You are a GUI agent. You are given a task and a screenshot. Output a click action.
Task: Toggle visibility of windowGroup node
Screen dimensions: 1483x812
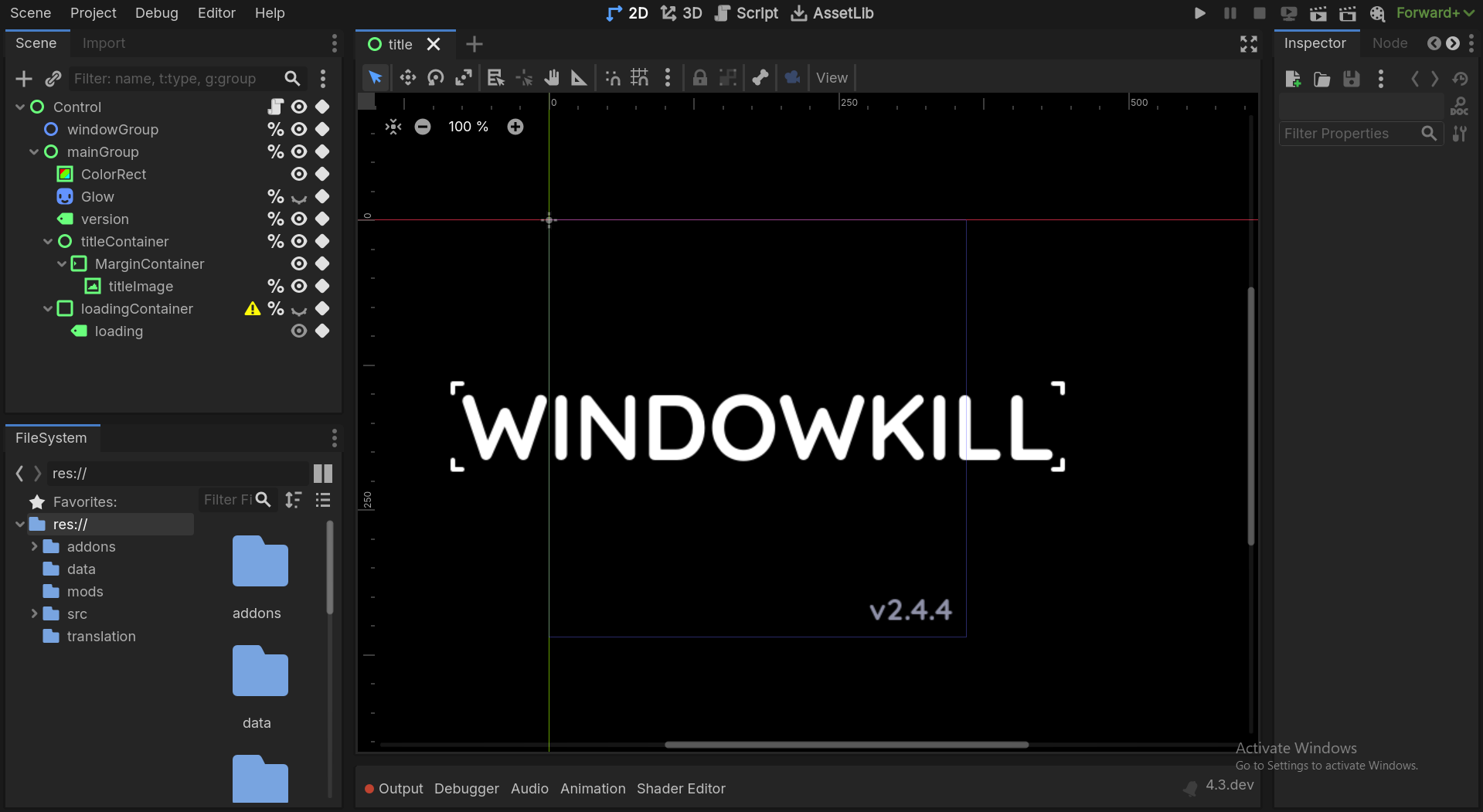(299, 129)
